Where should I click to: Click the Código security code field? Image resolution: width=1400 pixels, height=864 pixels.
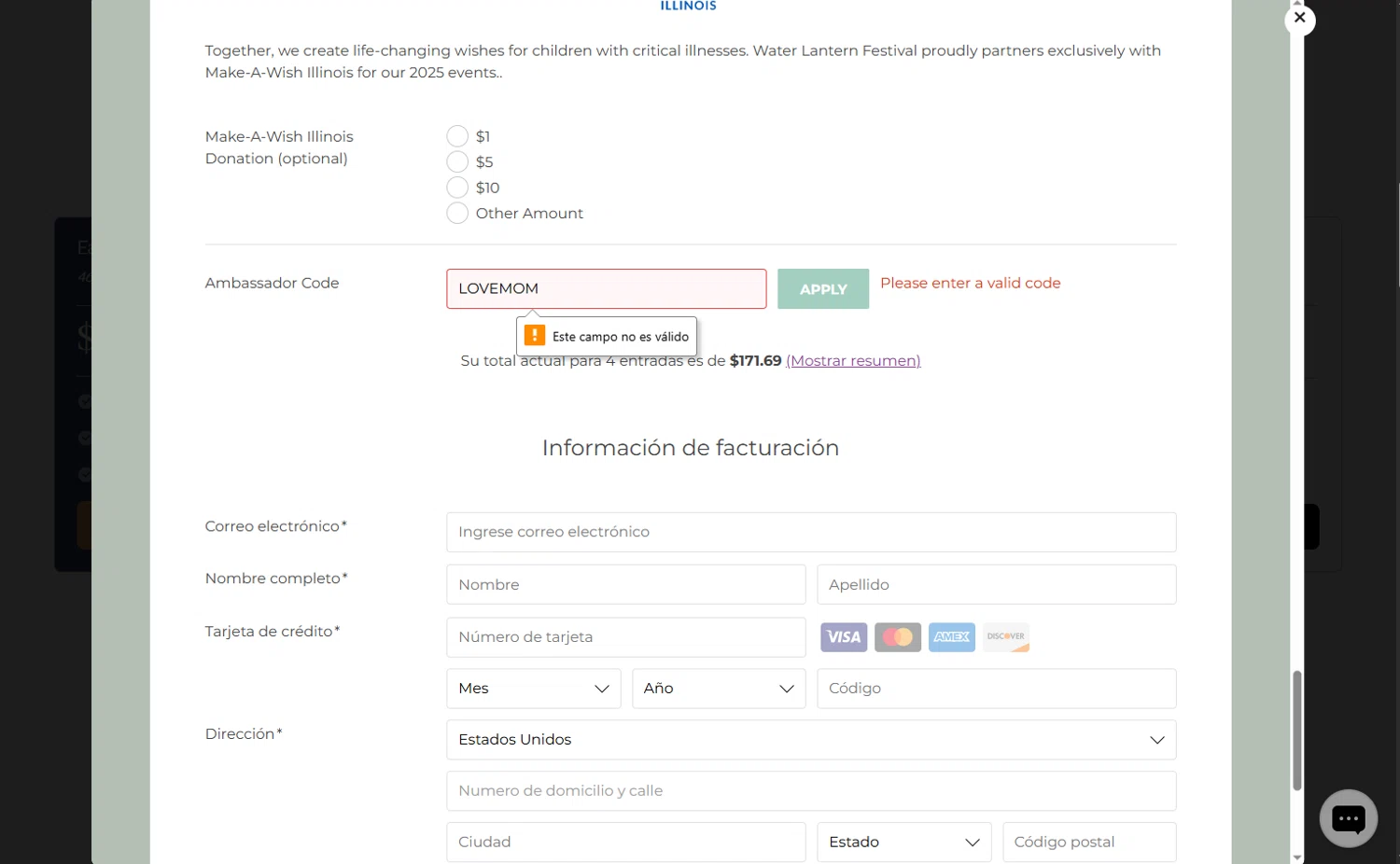(x=997, y=689)
